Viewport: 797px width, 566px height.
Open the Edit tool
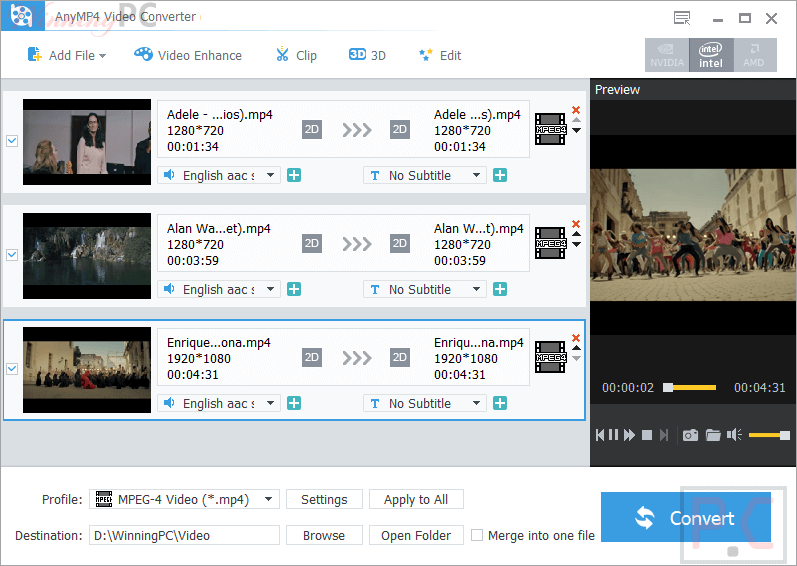pos(440,55)
